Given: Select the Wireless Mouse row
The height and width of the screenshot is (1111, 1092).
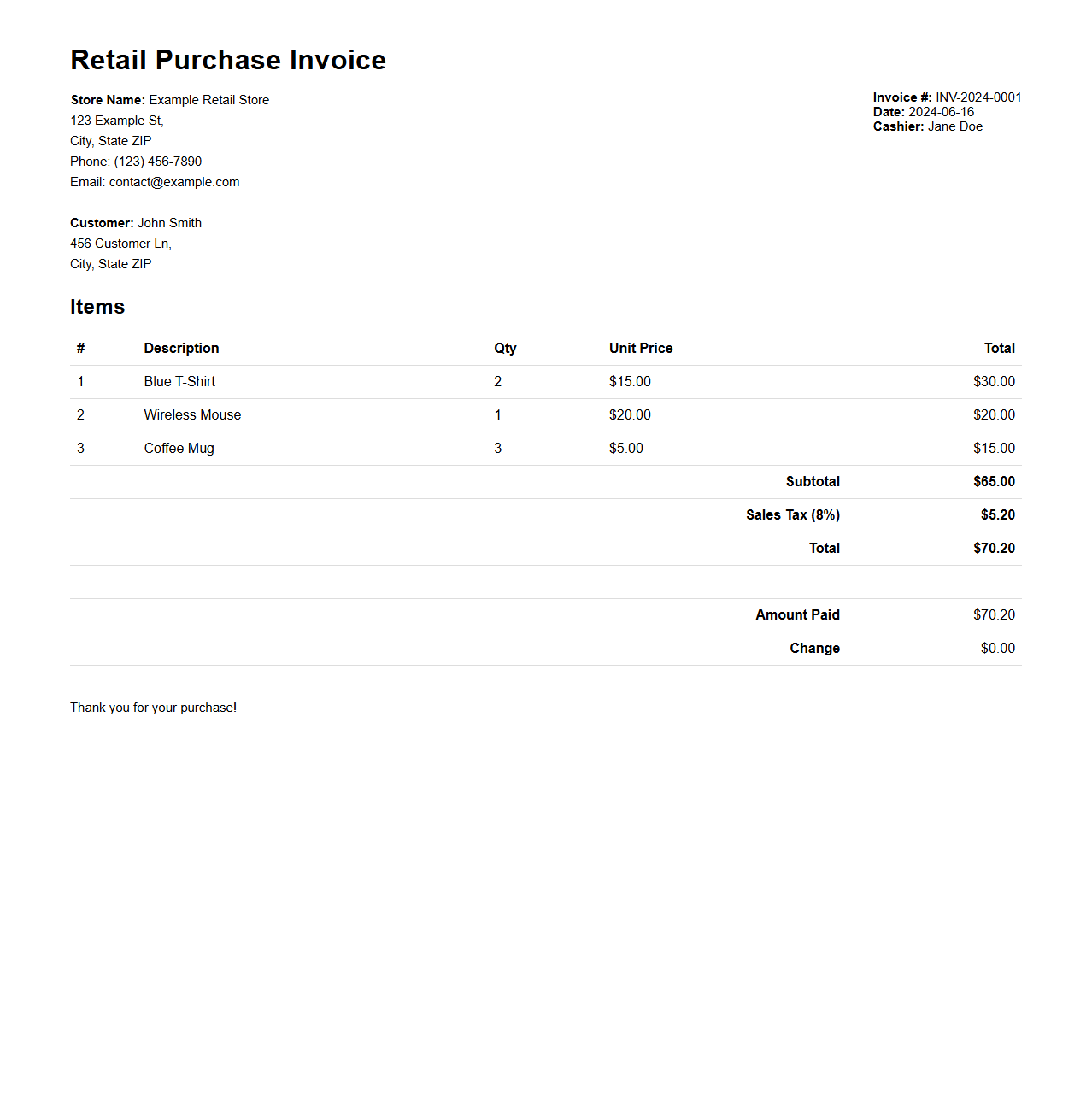Looking at the screenshot, I should [x=192, y=415].
